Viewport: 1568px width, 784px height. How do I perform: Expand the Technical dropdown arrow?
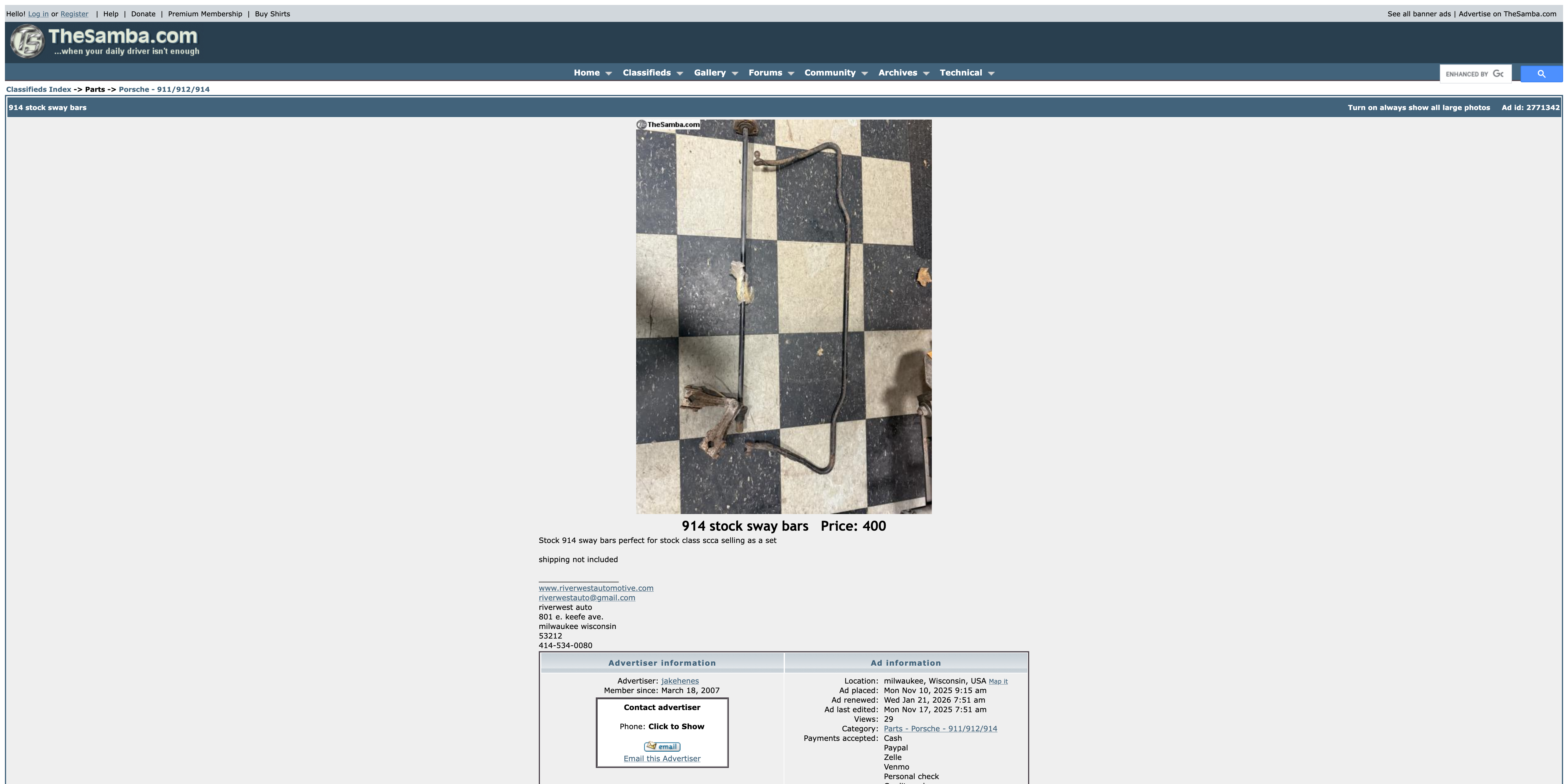pyautogui.click(x=991, y=73)
